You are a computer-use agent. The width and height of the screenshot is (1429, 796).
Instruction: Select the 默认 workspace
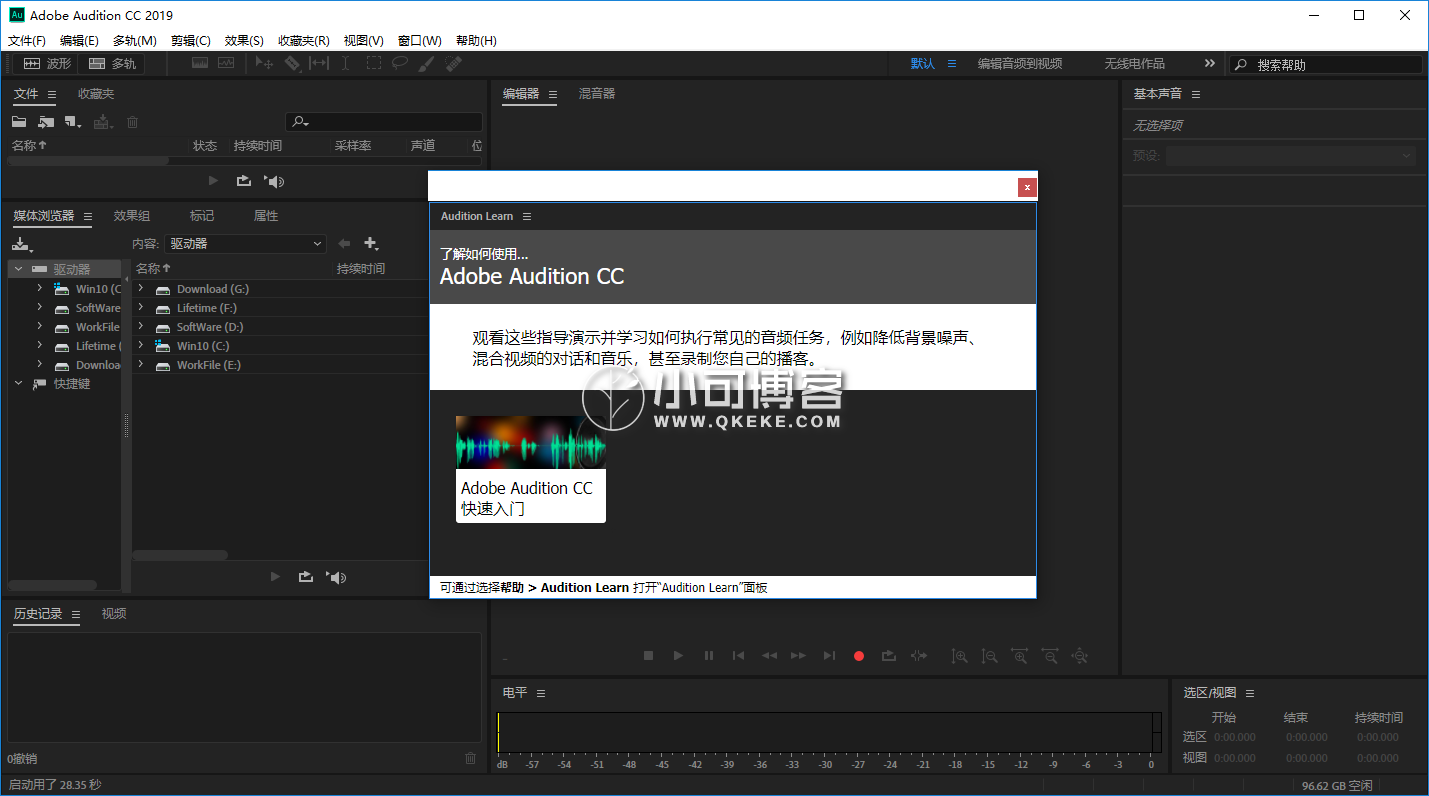point(922,64)
